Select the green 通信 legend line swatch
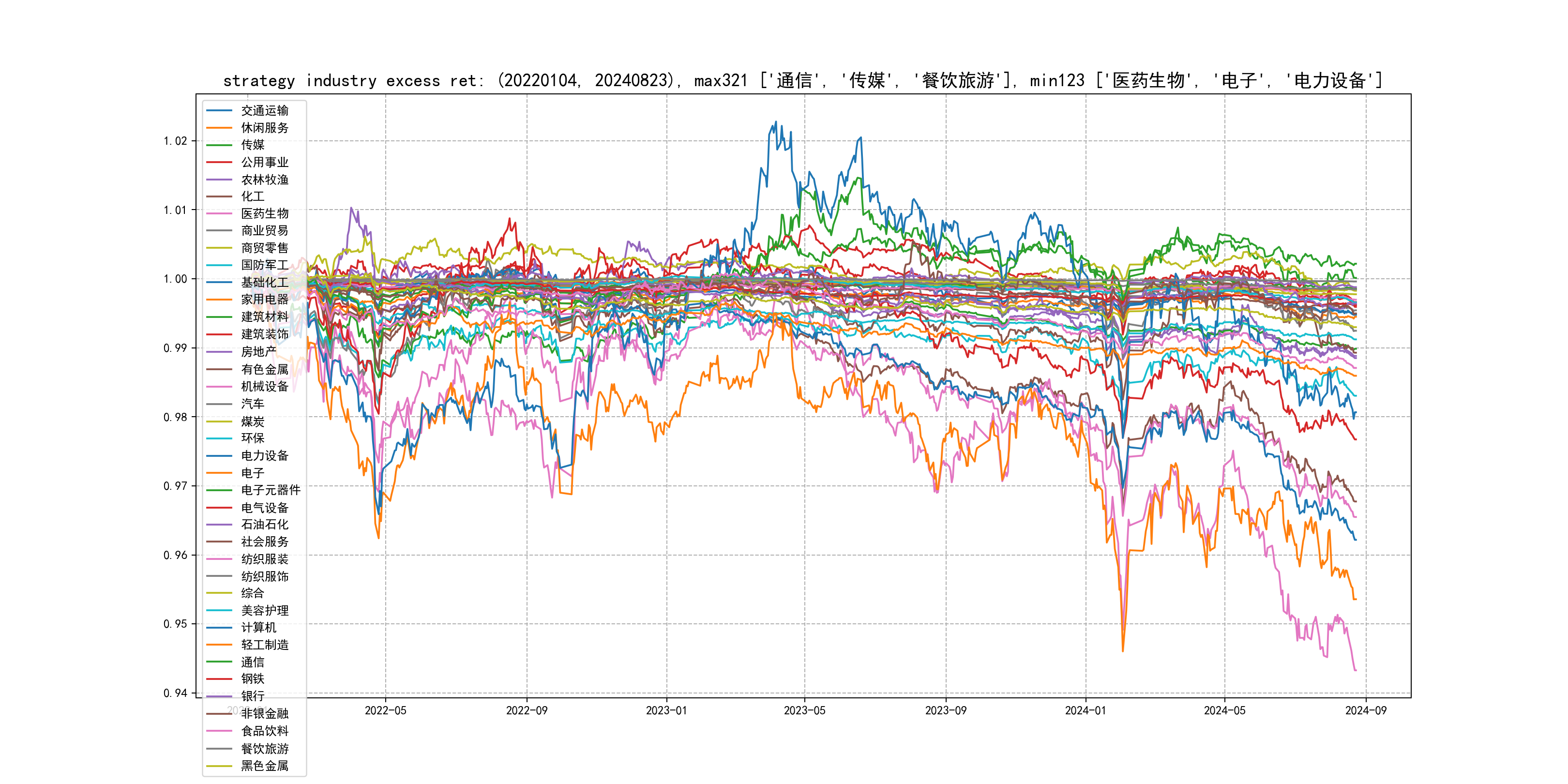 click(219, 662)
